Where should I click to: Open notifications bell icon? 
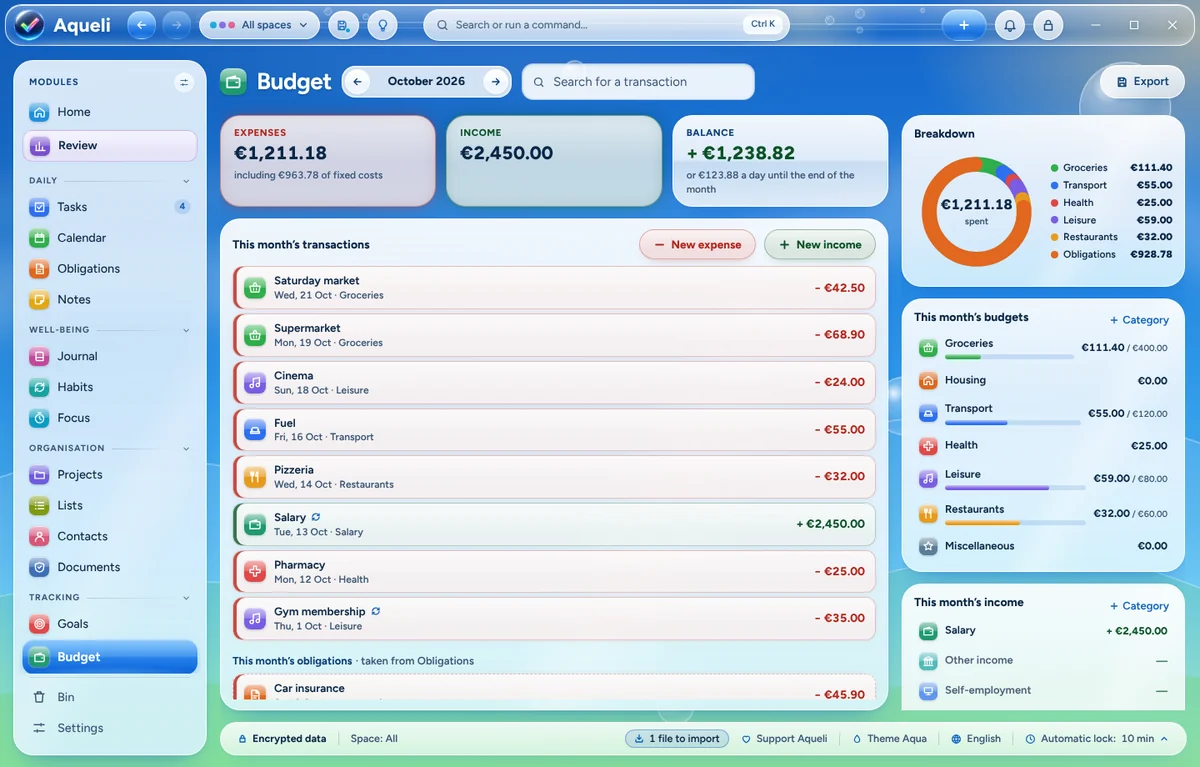click(x=1010, y=25)
